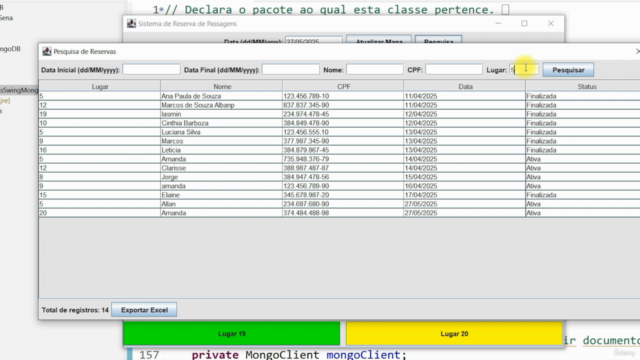Sort table by Lugar column header
This screenshot has height=360, width=640.
pos(100,87)
